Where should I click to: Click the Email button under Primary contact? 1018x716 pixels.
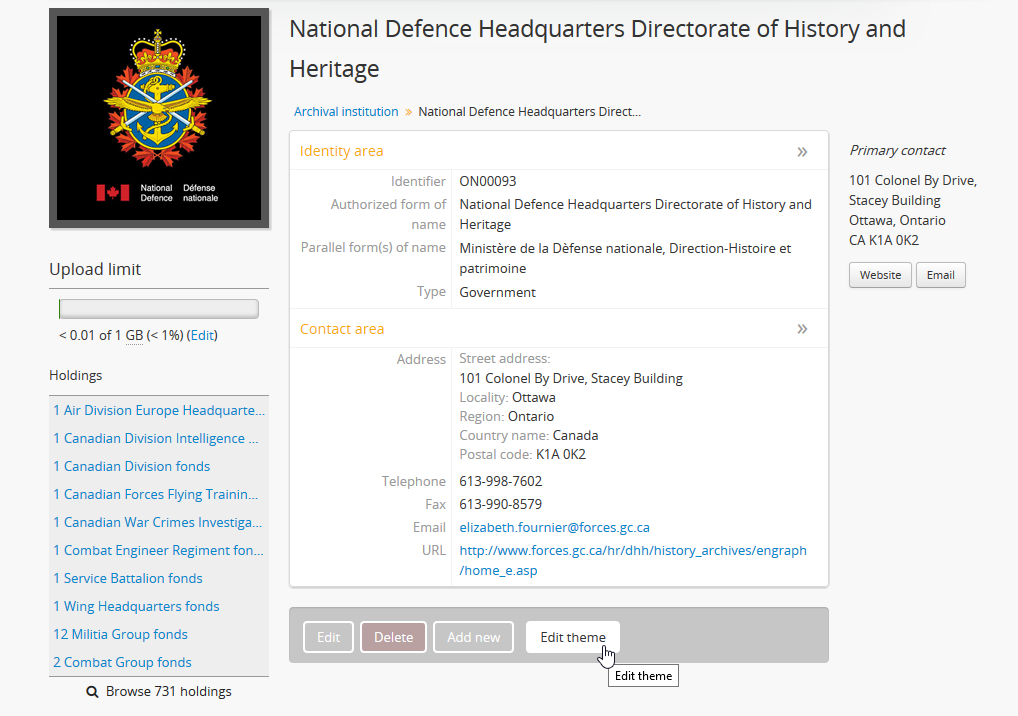[x=940, y=275]
